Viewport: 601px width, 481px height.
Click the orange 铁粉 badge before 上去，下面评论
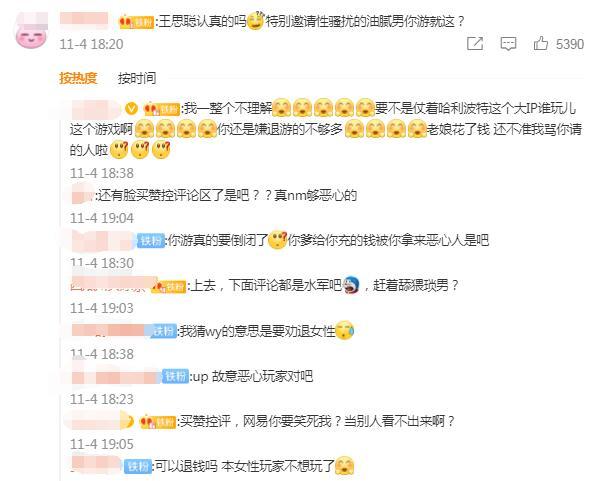coord(169,286)
